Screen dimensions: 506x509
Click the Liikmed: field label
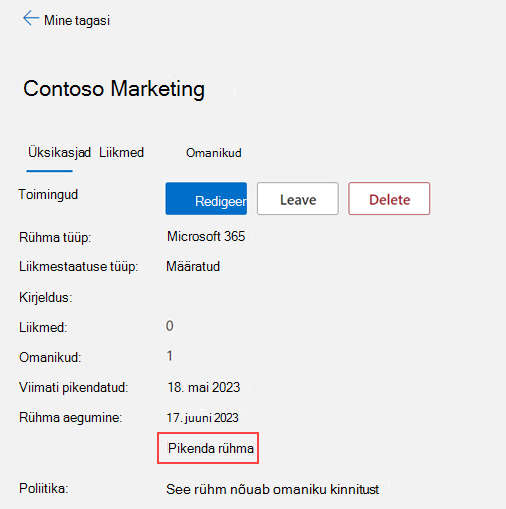point(43,328)
